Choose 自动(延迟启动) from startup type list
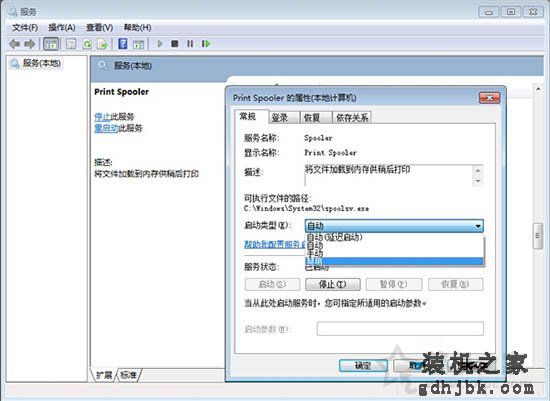 click(x=395, y=238)
